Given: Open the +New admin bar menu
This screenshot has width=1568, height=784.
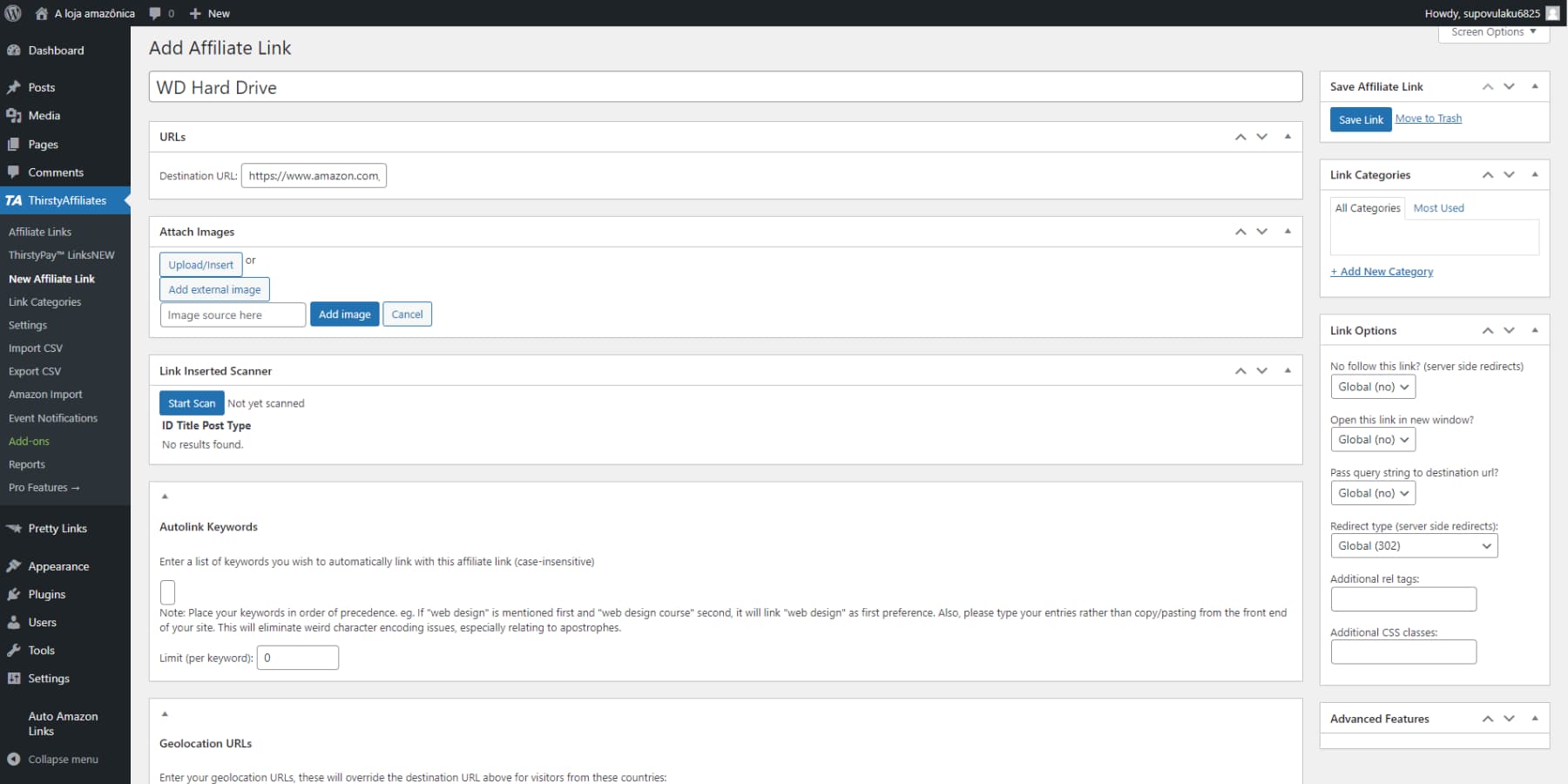Looking at the screenshot, I should click(209, 13).
